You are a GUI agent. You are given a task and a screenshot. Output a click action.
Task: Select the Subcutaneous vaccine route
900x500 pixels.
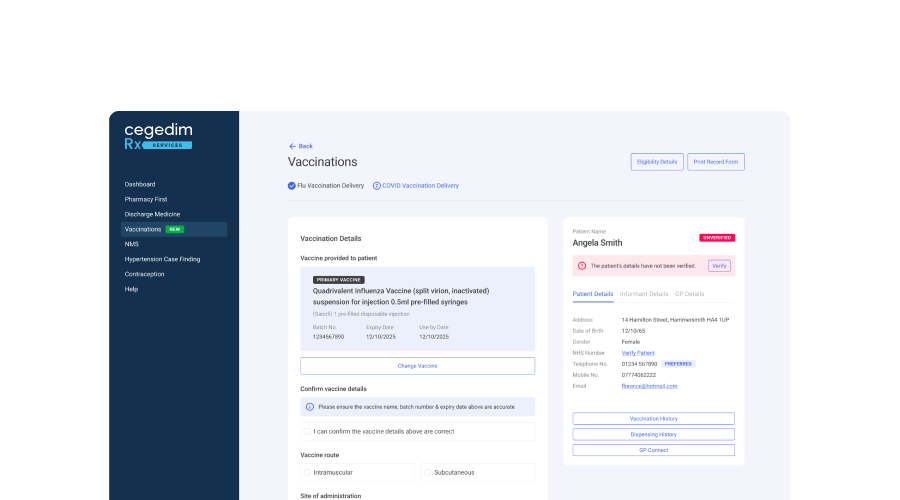coord(428,472)
